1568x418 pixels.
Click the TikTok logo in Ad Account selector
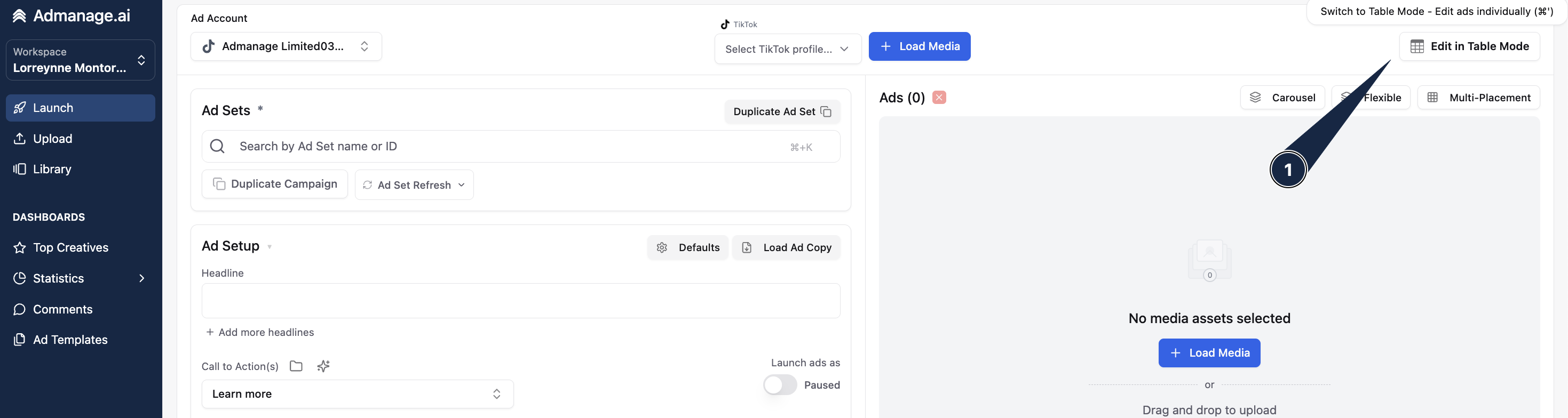tap(208, 46)
